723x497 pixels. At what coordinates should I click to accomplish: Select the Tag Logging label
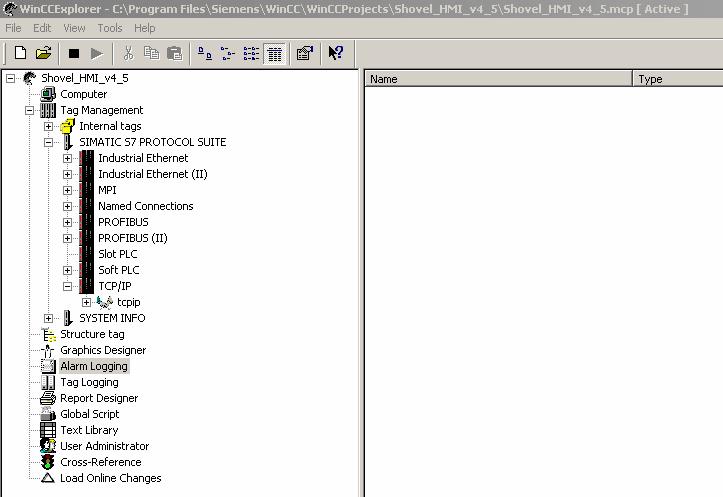[x=89, y=382]
